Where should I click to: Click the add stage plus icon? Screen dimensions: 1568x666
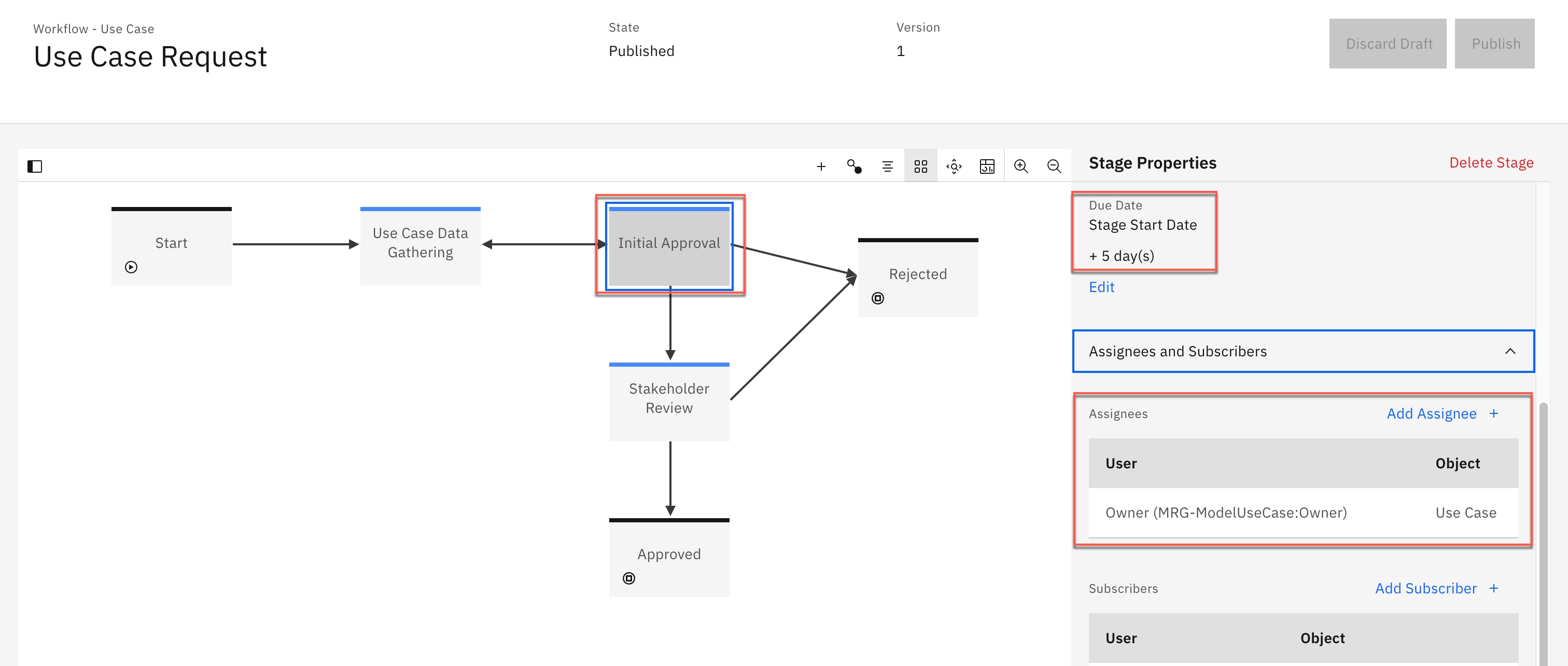click(x=820, y=166)
